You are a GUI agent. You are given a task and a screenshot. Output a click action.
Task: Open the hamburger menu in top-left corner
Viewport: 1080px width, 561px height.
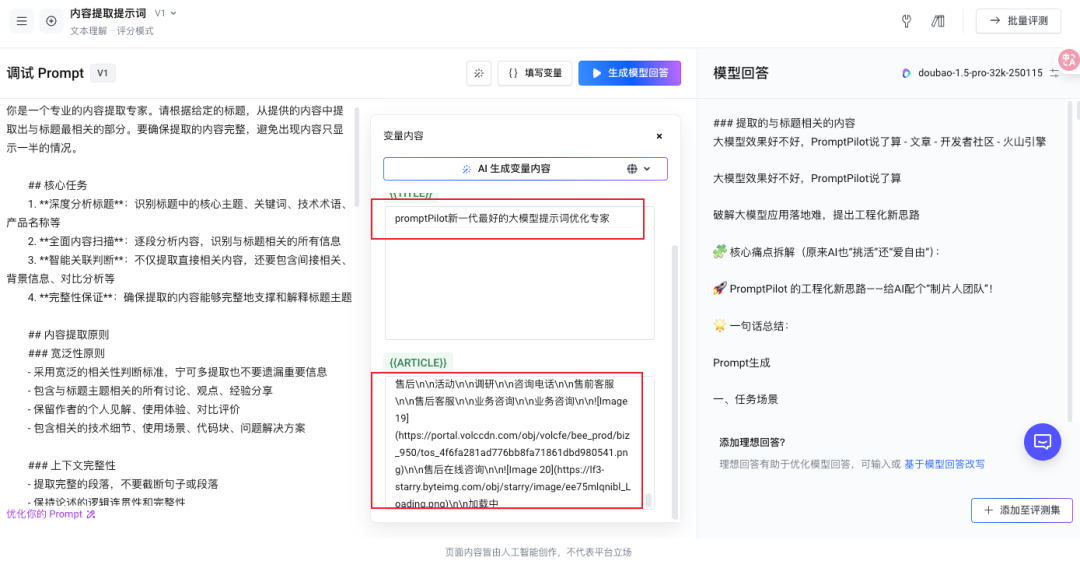coord(22,21)
